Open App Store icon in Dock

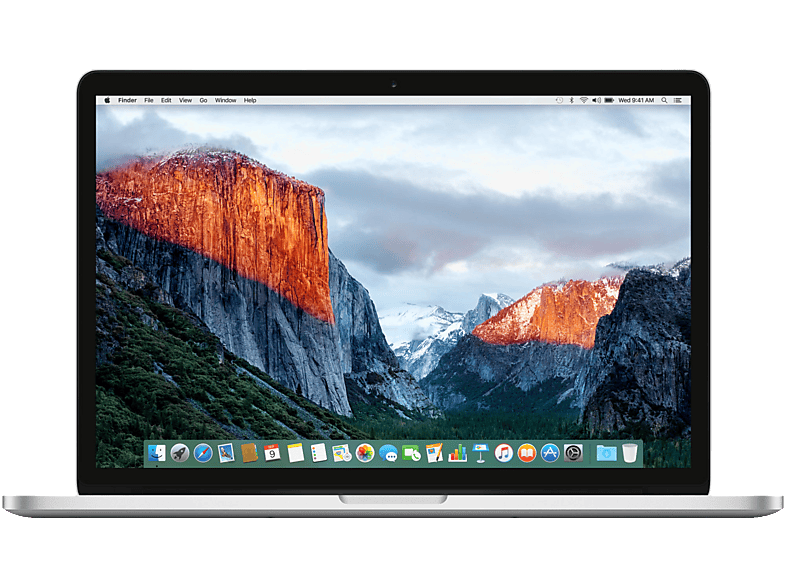550,453
